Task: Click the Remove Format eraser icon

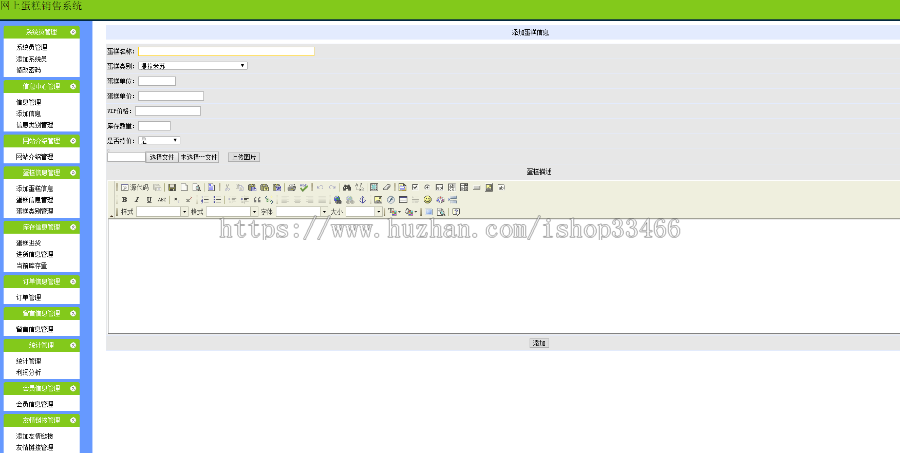Action: [386, 187]
